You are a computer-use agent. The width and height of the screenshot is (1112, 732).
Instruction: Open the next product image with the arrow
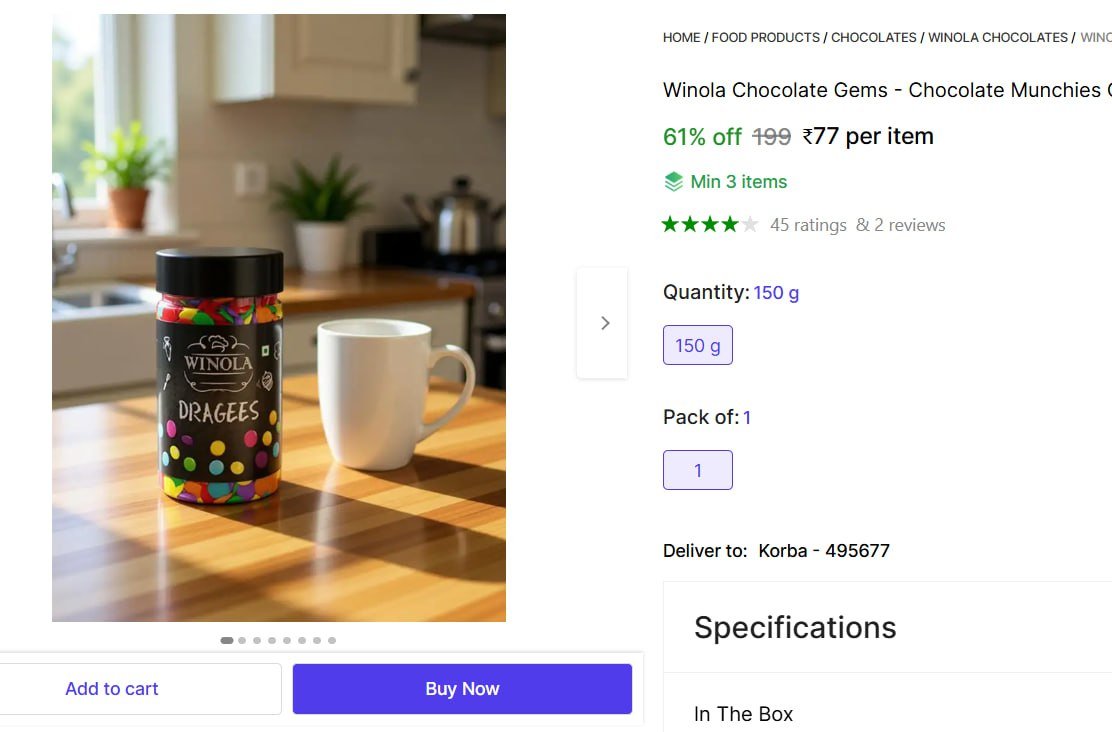tap(604, 322)
